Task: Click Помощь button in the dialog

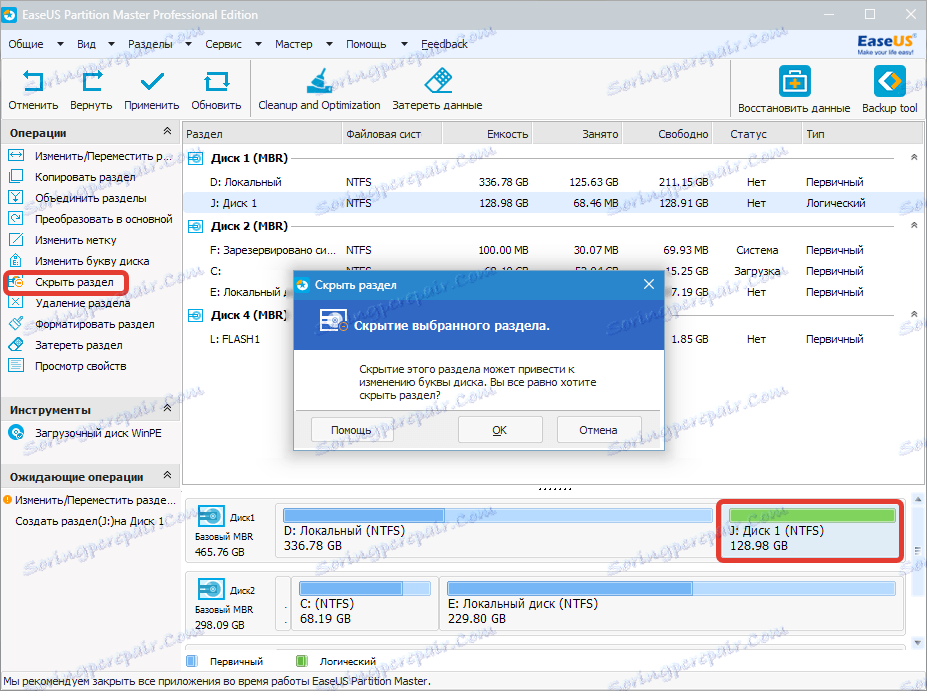Action: coord(352,430)
